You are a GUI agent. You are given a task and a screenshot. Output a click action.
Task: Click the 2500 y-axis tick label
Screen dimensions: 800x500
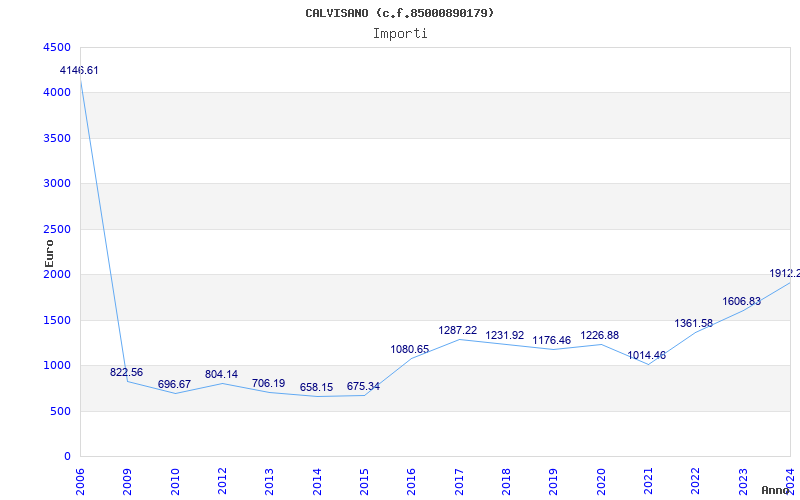(x=57, y=229)
